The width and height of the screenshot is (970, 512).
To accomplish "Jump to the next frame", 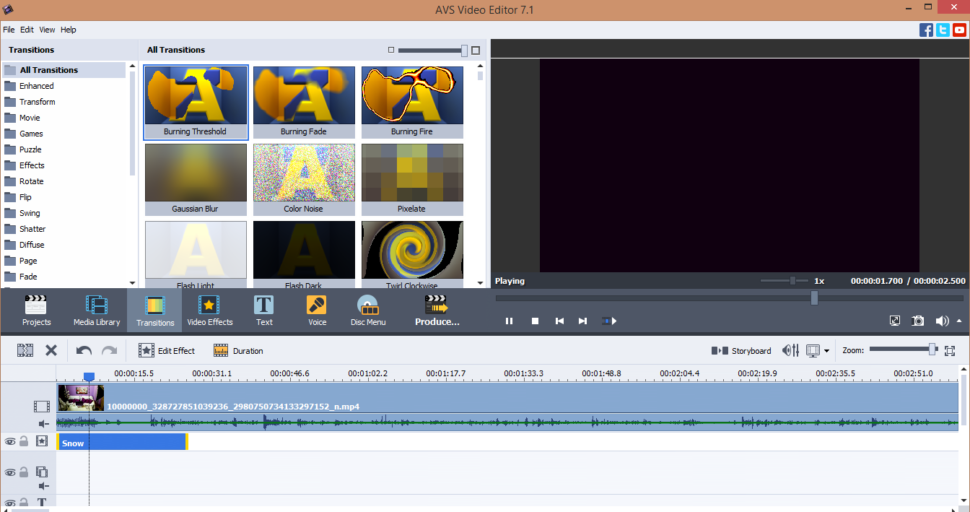I will 582,321.
